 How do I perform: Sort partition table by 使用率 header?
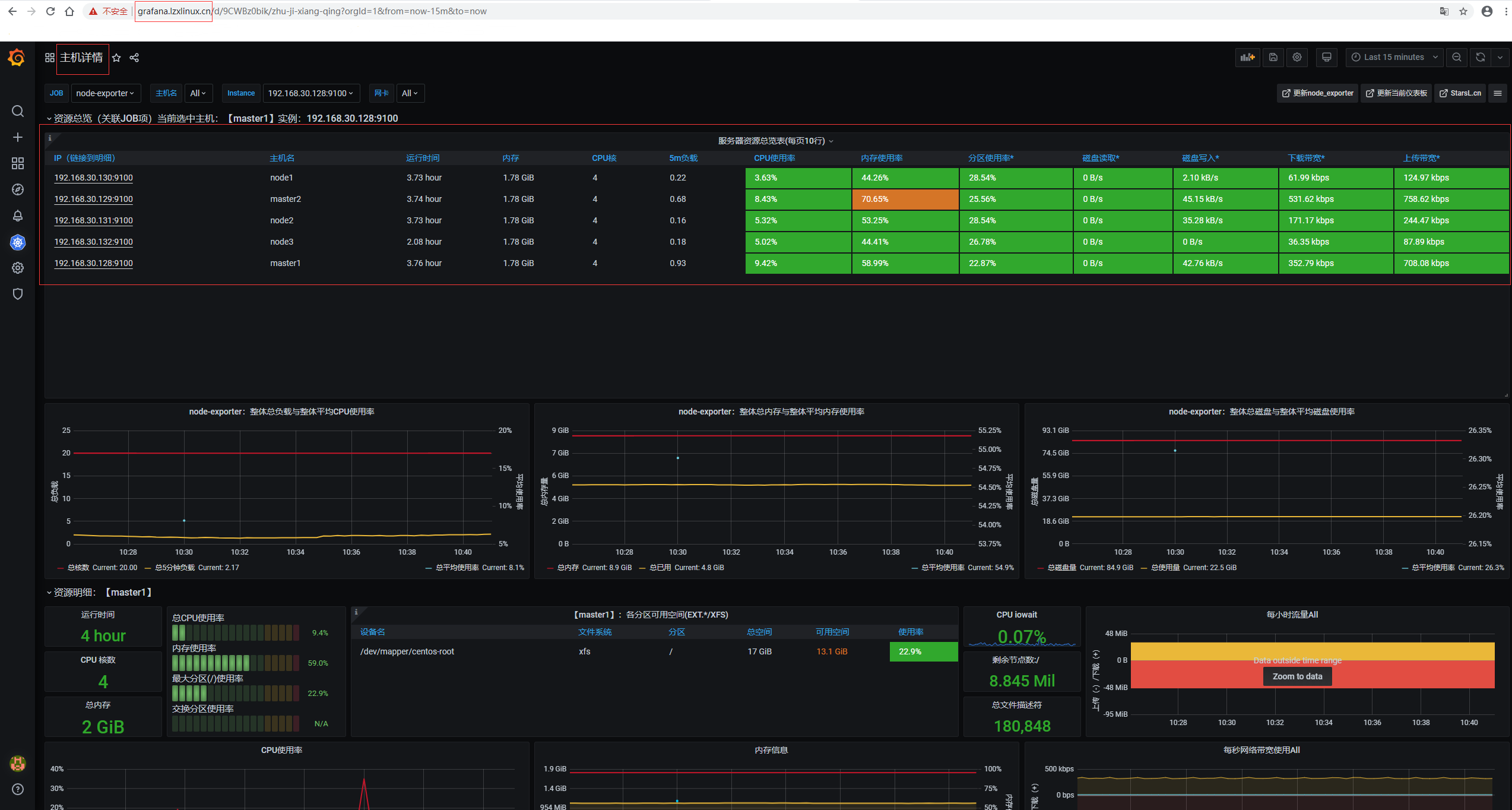911,632
